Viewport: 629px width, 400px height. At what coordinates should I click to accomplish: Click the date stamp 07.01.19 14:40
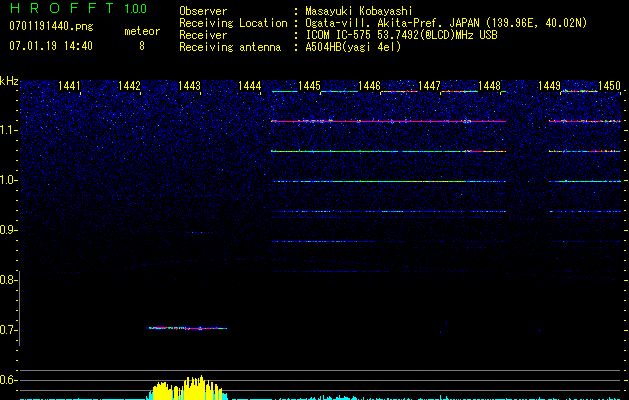[51, 46]
